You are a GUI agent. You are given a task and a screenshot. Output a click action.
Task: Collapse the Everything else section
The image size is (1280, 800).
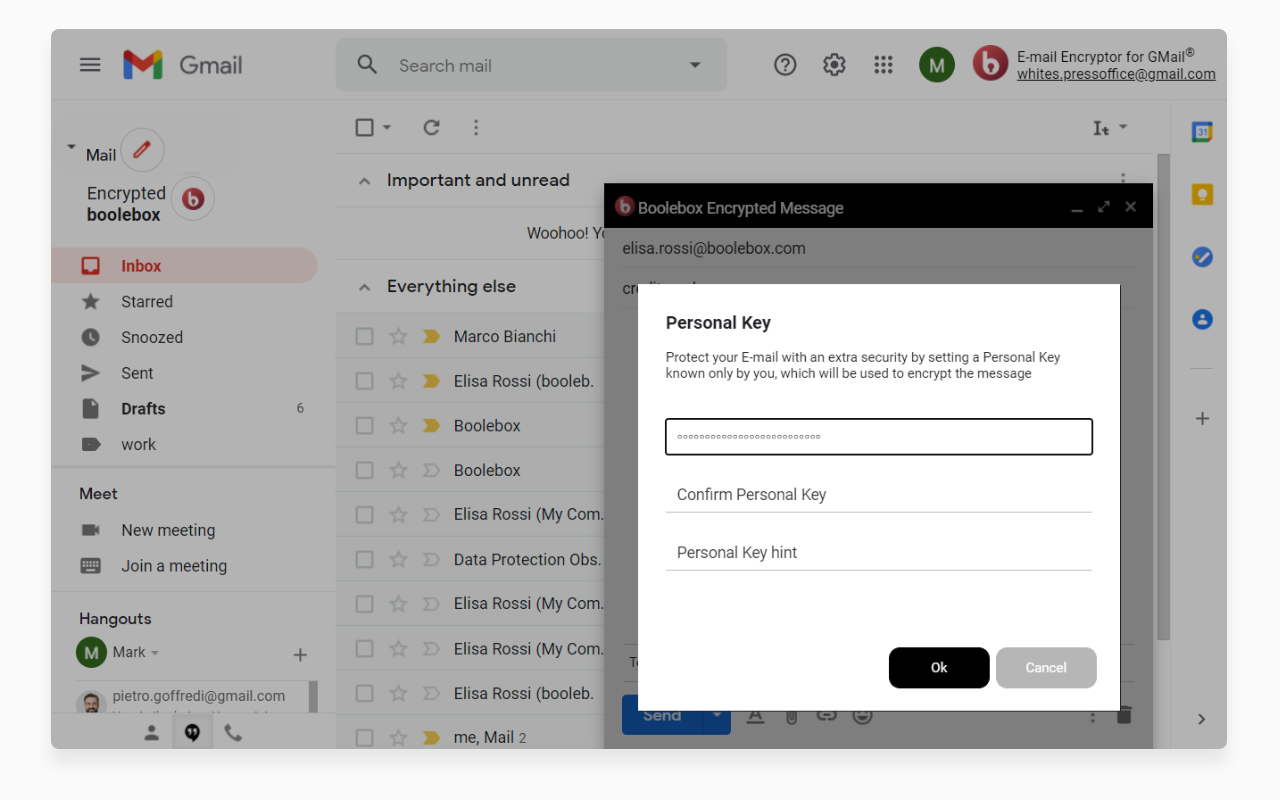coord(365,286)
